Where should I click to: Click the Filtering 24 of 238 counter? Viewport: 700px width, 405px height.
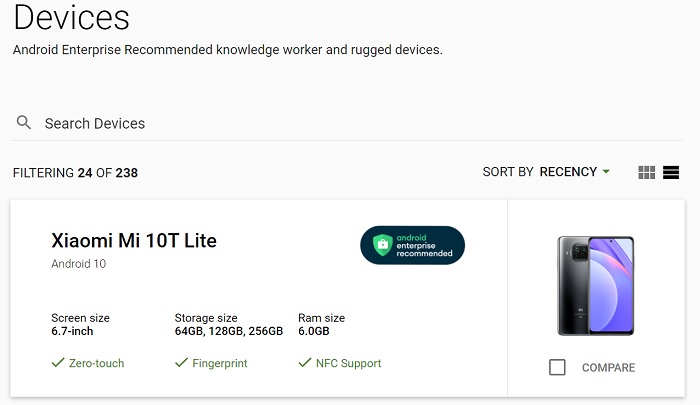tap(75, 173)
